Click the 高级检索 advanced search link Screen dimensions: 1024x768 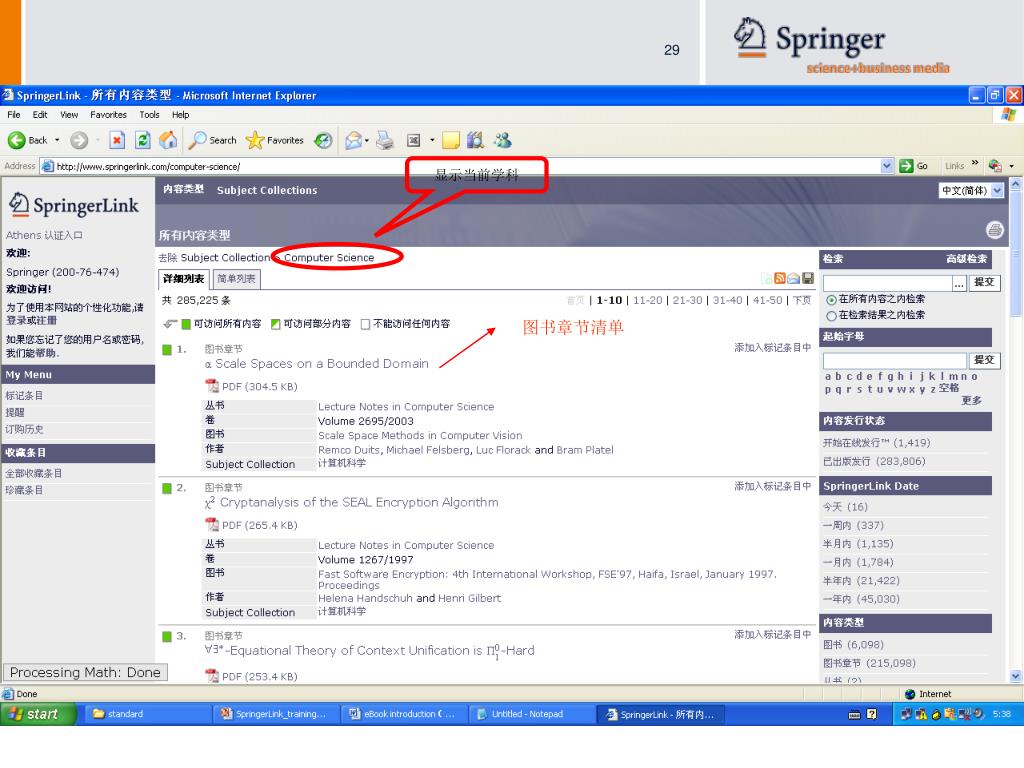pos(967,259)
